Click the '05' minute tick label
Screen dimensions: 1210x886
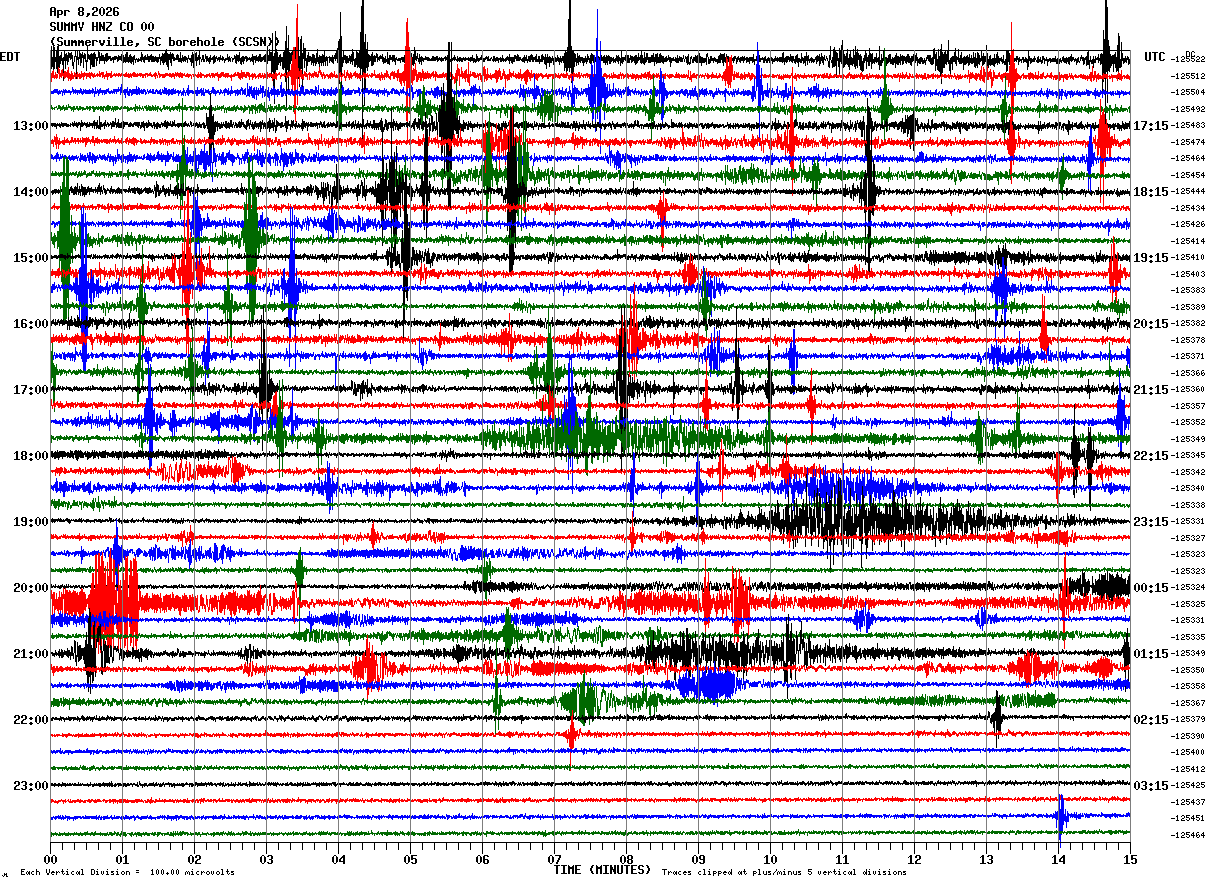pos(410,860)
